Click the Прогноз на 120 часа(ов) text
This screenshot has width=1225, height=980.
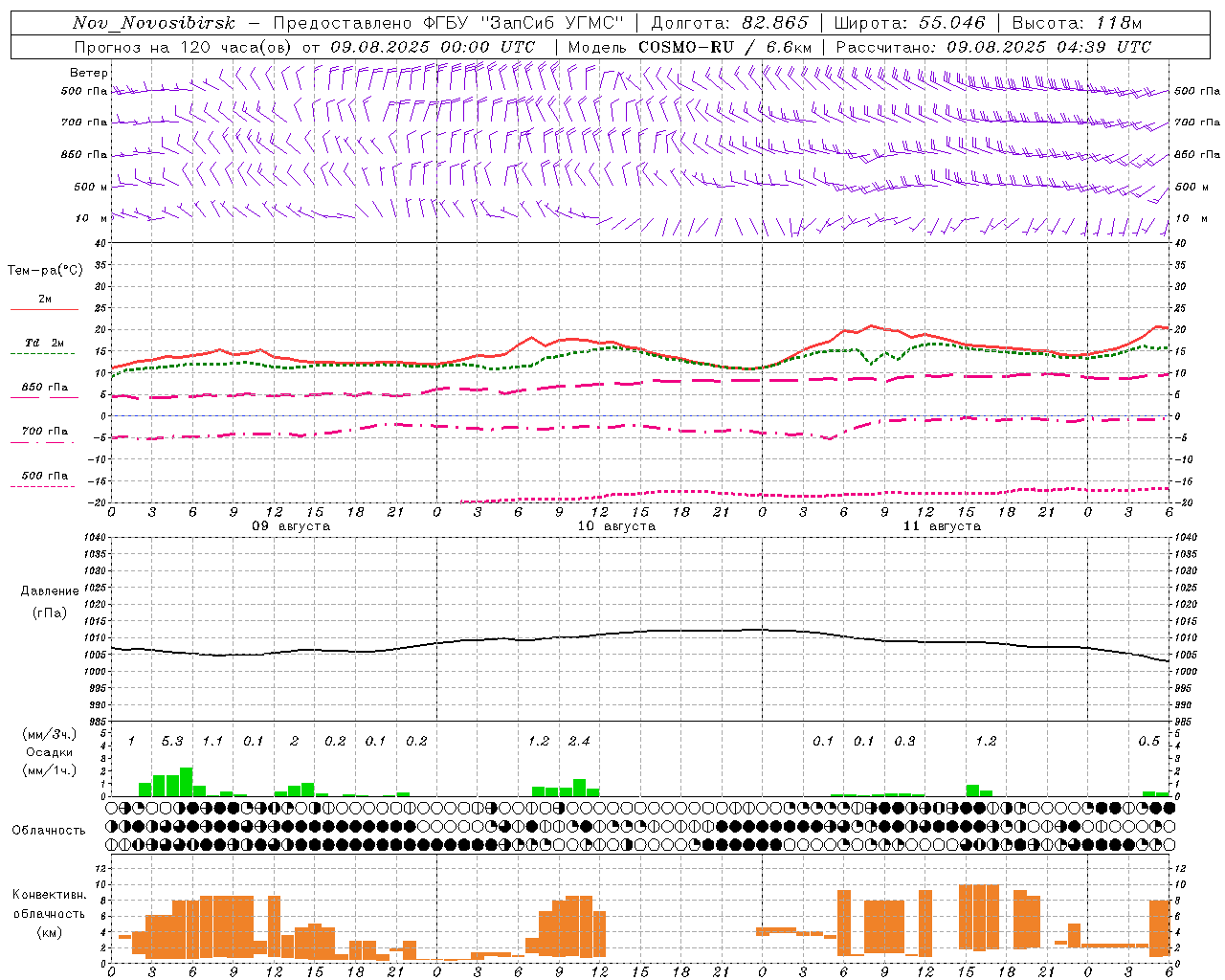pos(185,47)
